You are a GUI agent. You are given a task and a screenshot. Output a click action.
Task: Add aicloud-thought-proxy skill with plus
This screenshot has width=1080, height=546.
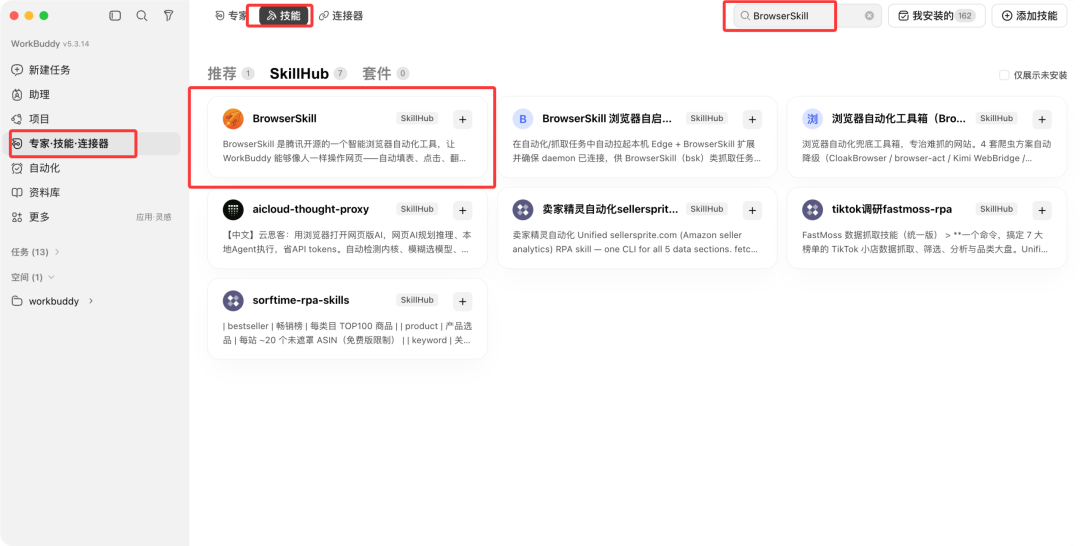point(463,210)
